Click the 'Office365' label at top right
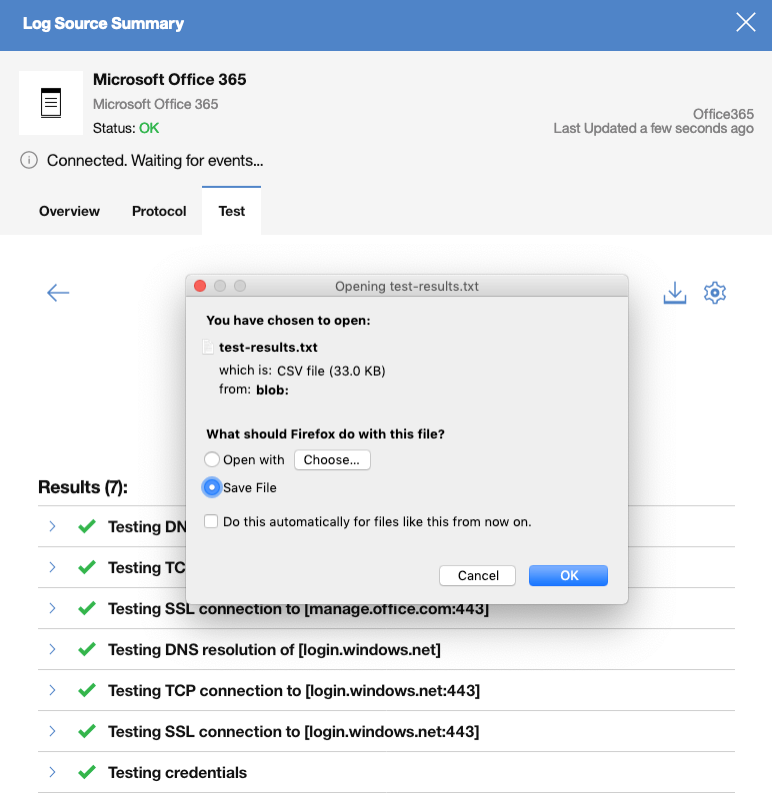Image resolution: width=772 pixels, height=810 pixels. pos(723,114)
